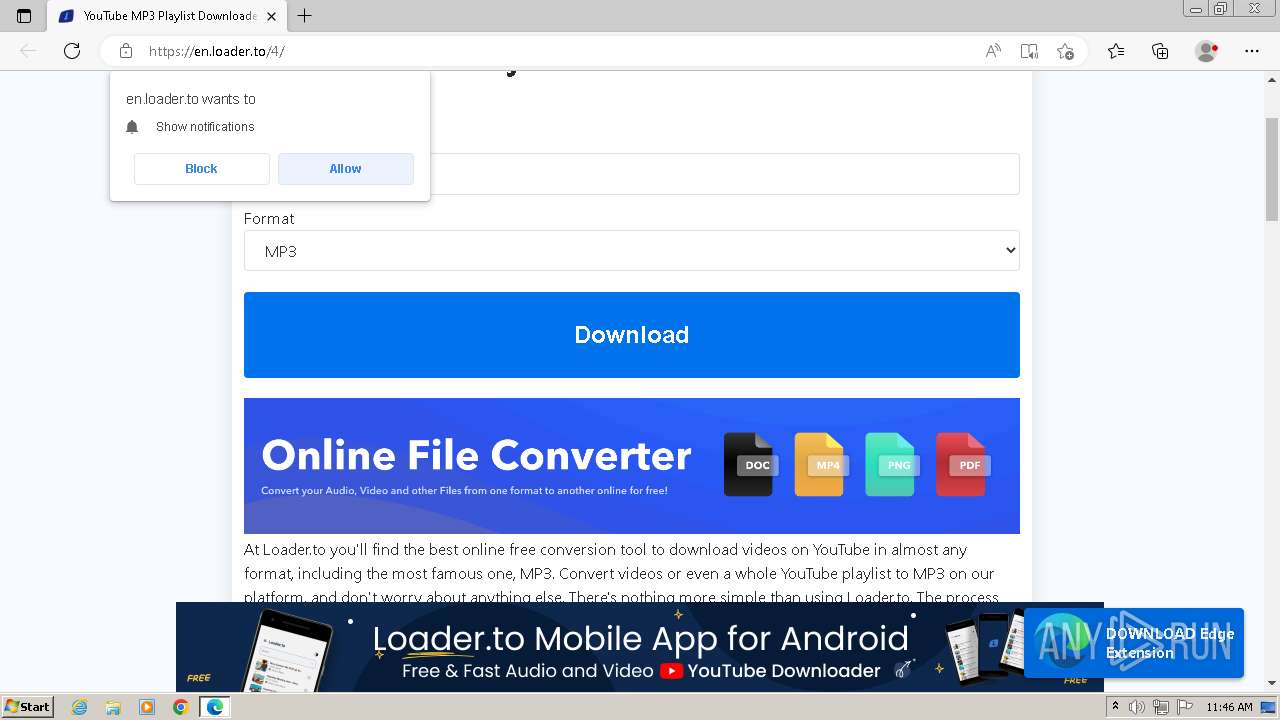This screenshot has height=720, width=1280.
Task: Show hidden tray icons arrow
Action: [1116, 707]
